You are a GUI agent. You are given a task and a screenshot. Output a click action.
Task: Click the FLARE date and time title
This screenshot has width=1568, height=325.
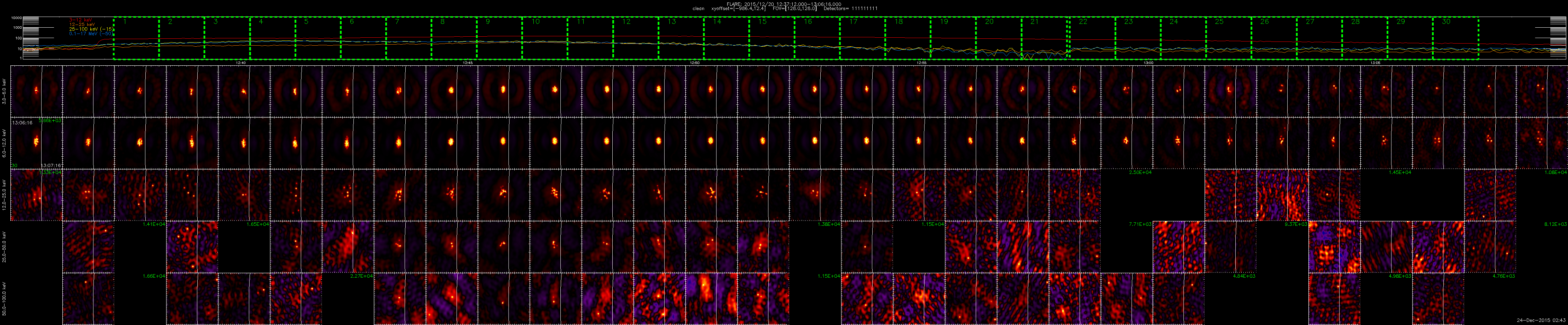(784, 4)
